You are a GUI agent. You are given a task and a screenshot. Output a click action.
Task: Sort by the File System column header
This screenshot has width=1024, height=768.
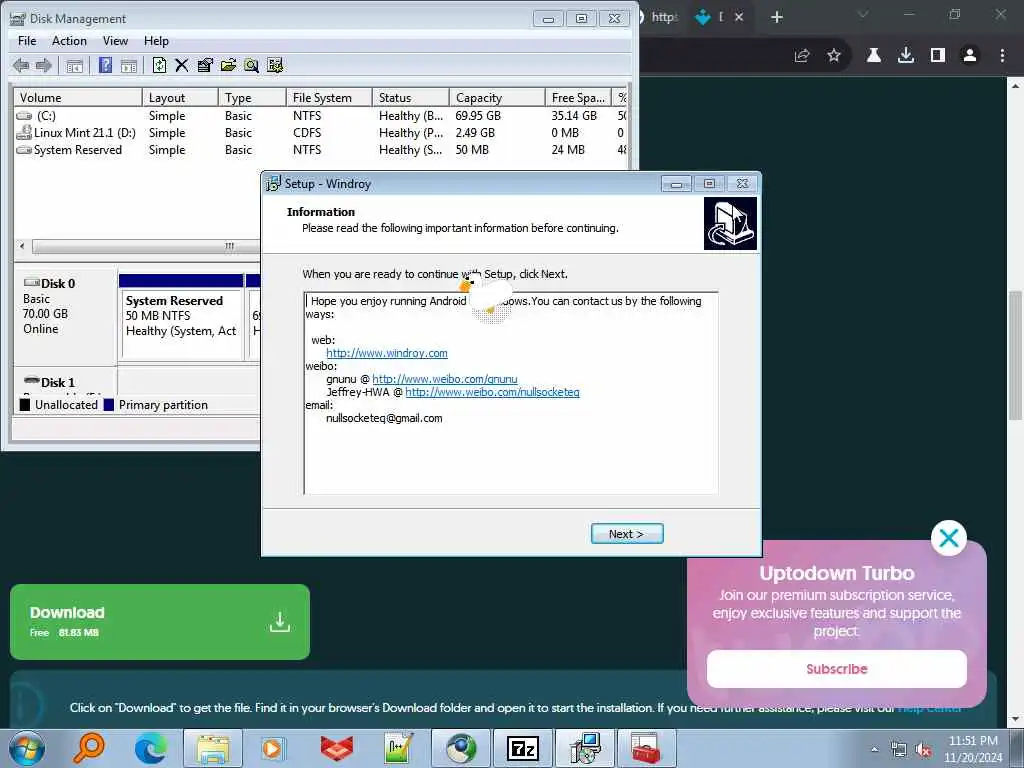[x=329, y=97]
